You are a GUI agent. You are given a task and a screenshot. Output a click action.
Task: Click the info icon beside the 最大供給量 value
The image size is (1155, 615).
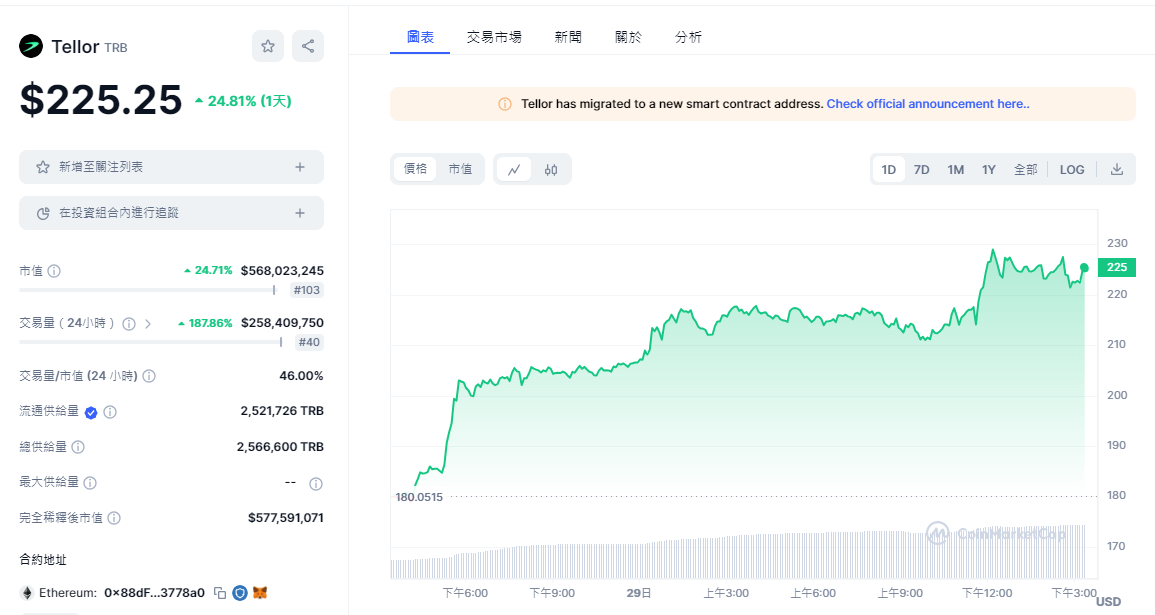[x=315, y=484]
